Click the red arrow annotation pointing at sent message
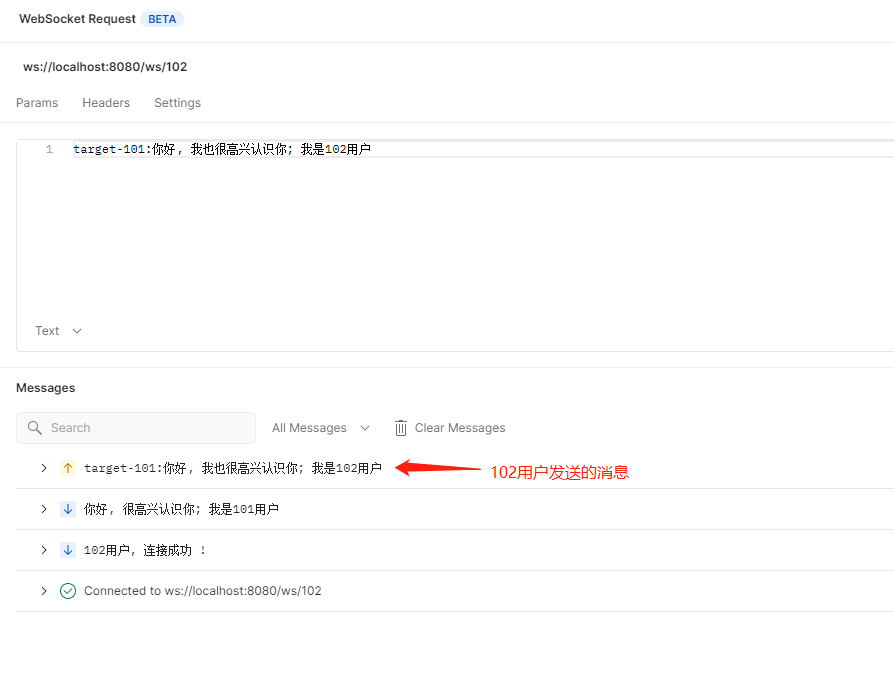 pos(440,465)
